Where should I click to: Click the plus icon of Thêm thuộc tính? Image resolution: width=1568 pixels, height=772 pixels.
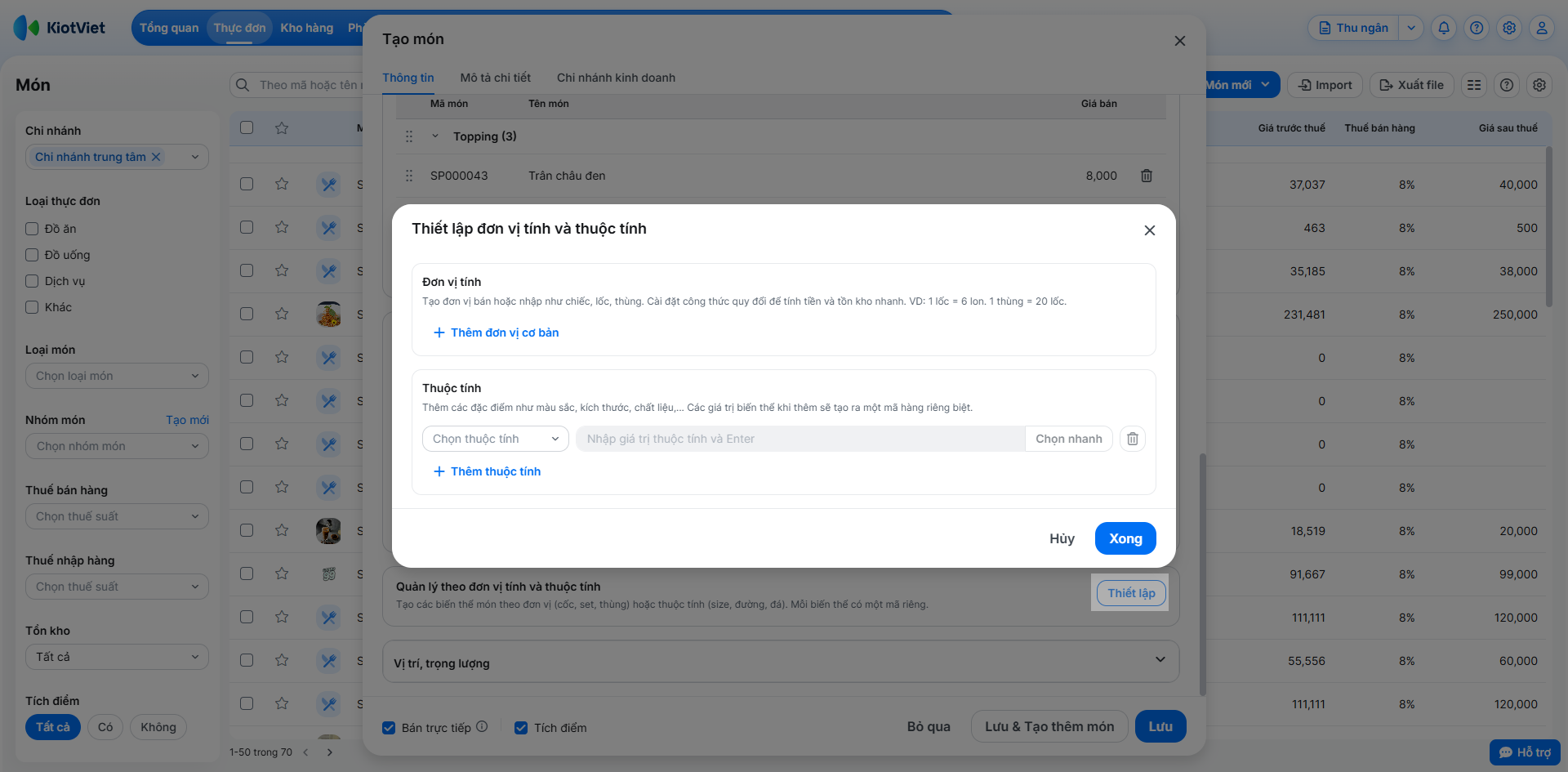439,471
